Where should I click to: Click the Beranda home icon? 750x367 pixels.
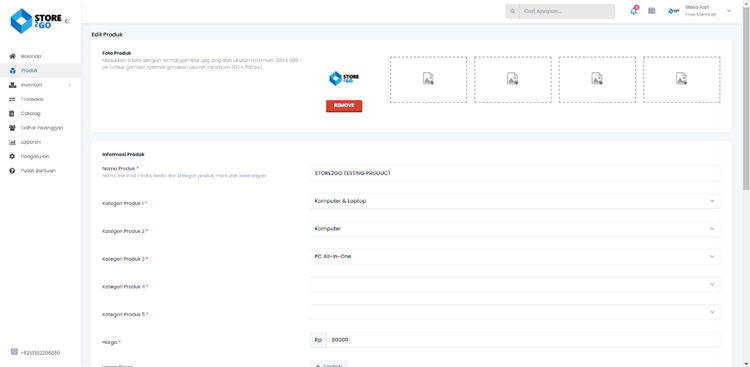coord(12,56)
